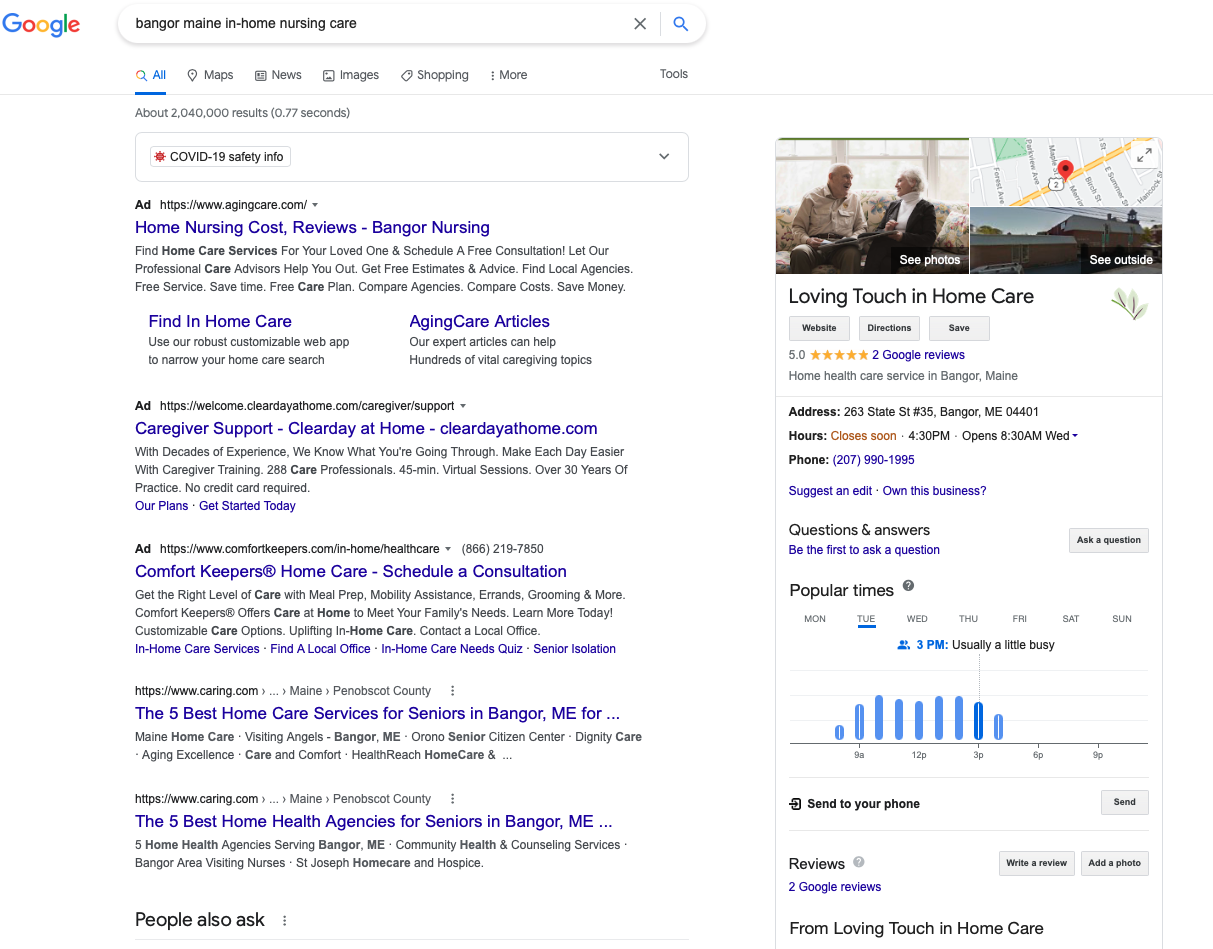Image resolution: width=1213 pixels, height=949 pixels.
Task: Expand the COVID-19 safety info panel
Action: (665, 157)
